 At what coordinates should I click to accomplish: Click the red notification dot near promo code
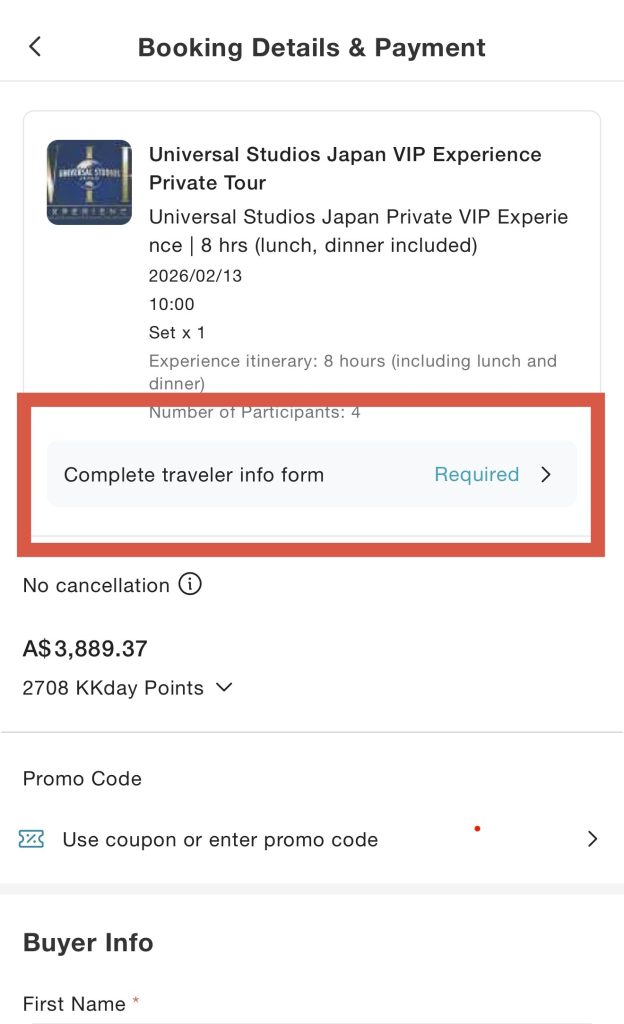478,828
